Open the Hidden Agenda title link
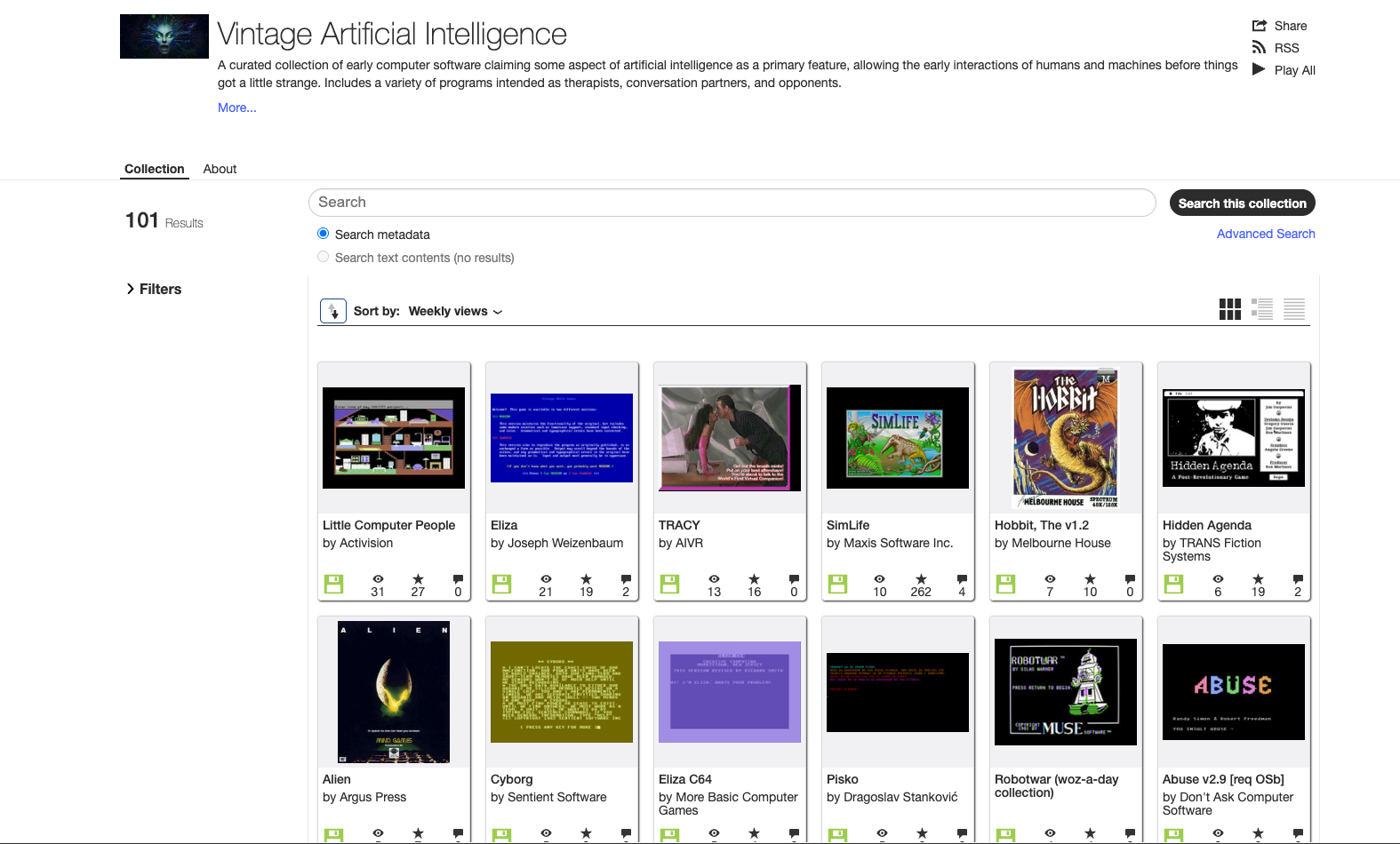Screen dimensions: 1400x844 click(1206, 525)
